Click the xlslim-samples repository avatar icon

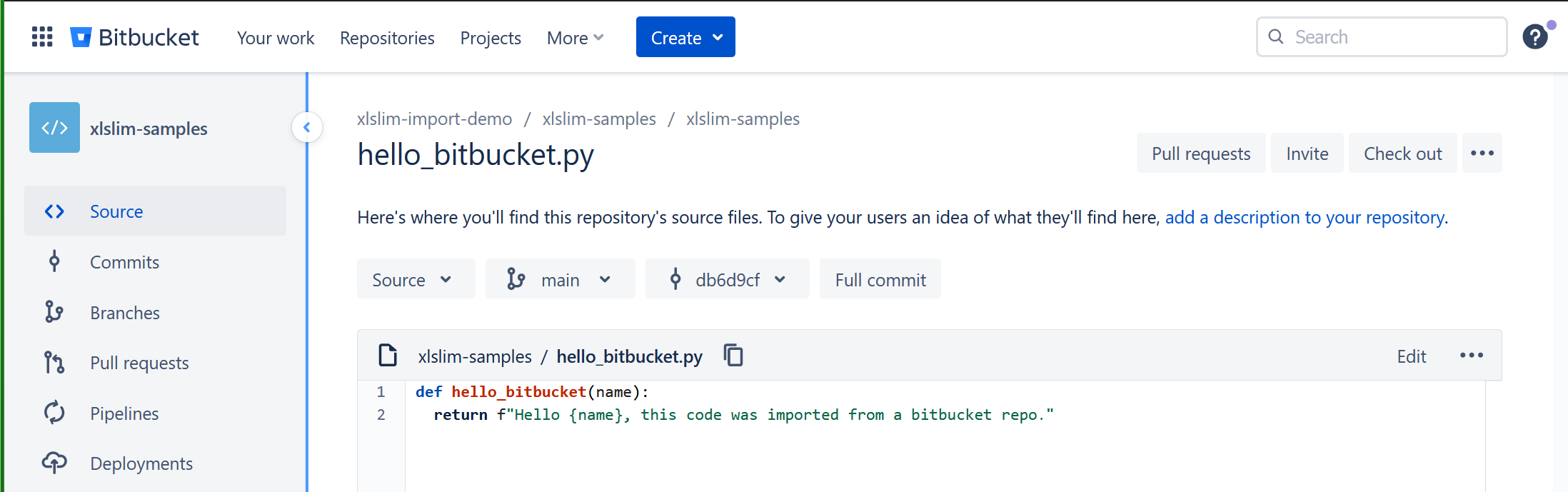pos(54,128)
